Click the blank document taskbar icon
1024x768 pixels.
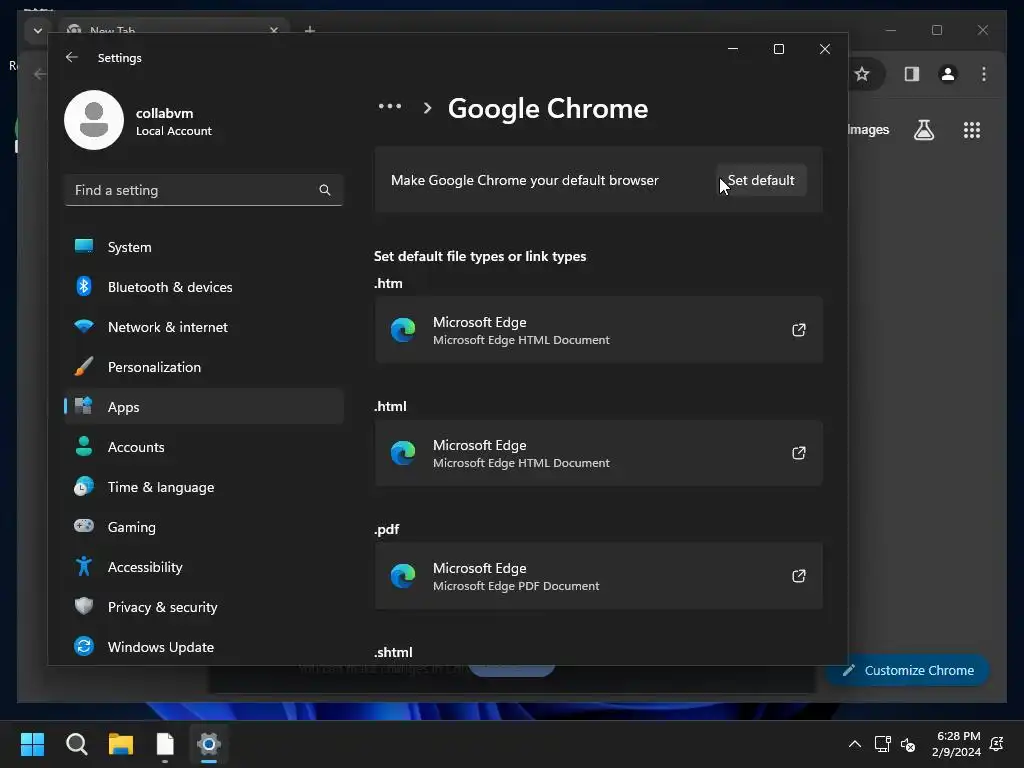(x=165, y=744)
